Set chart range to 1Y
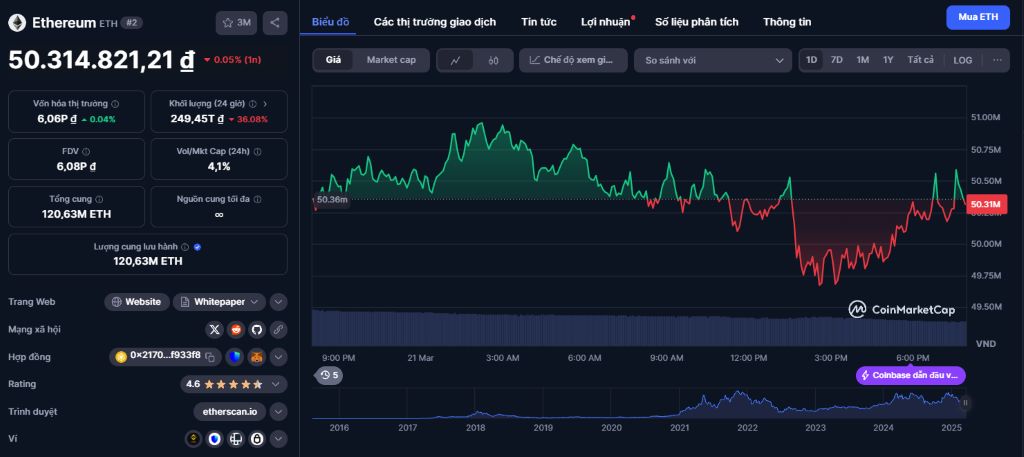The height and width of the screenshot is (457, 1024). [x=888, y=60]
